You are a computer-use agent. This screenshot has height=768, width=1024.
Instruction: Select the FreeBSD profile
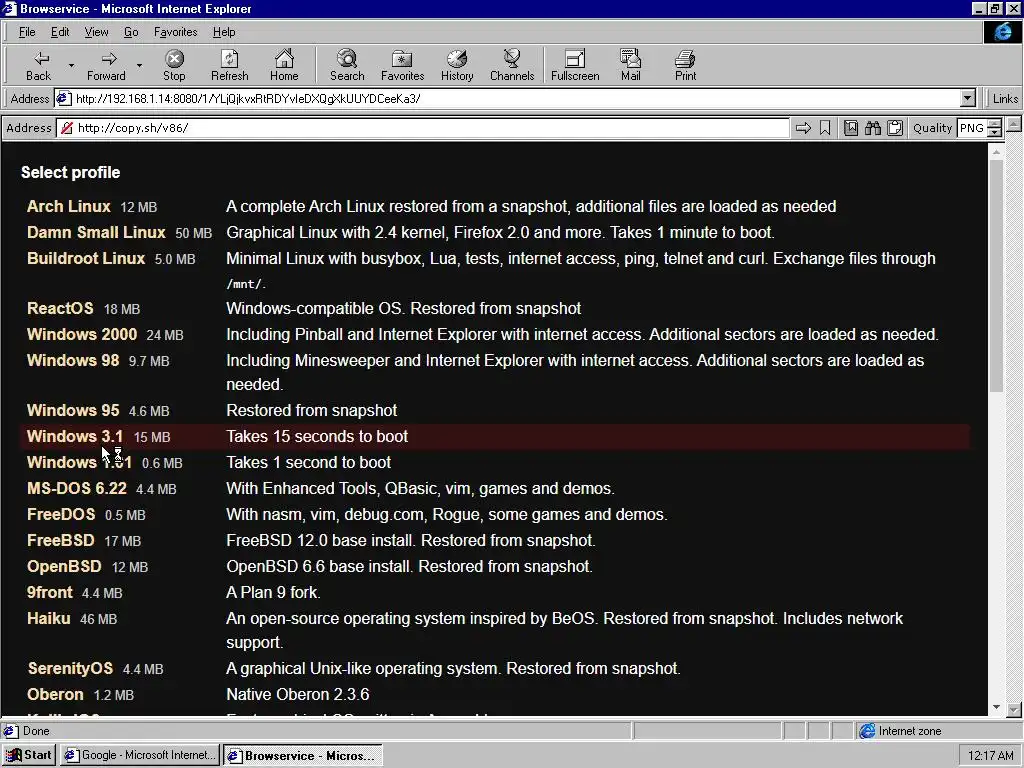pyautogui.click(x=61, y=541)
